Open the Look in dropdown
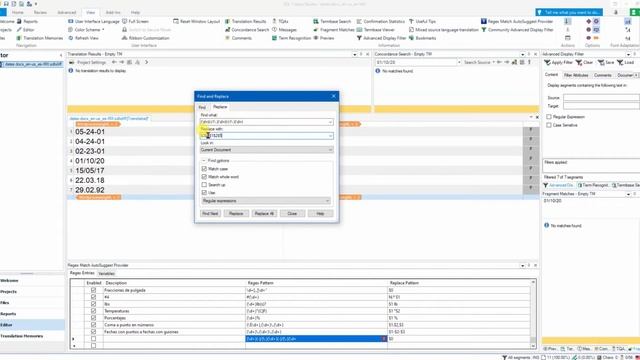Image resolution: width=640 pixels, height=360 pixels. pyautogui.click(x=330, y=150)
